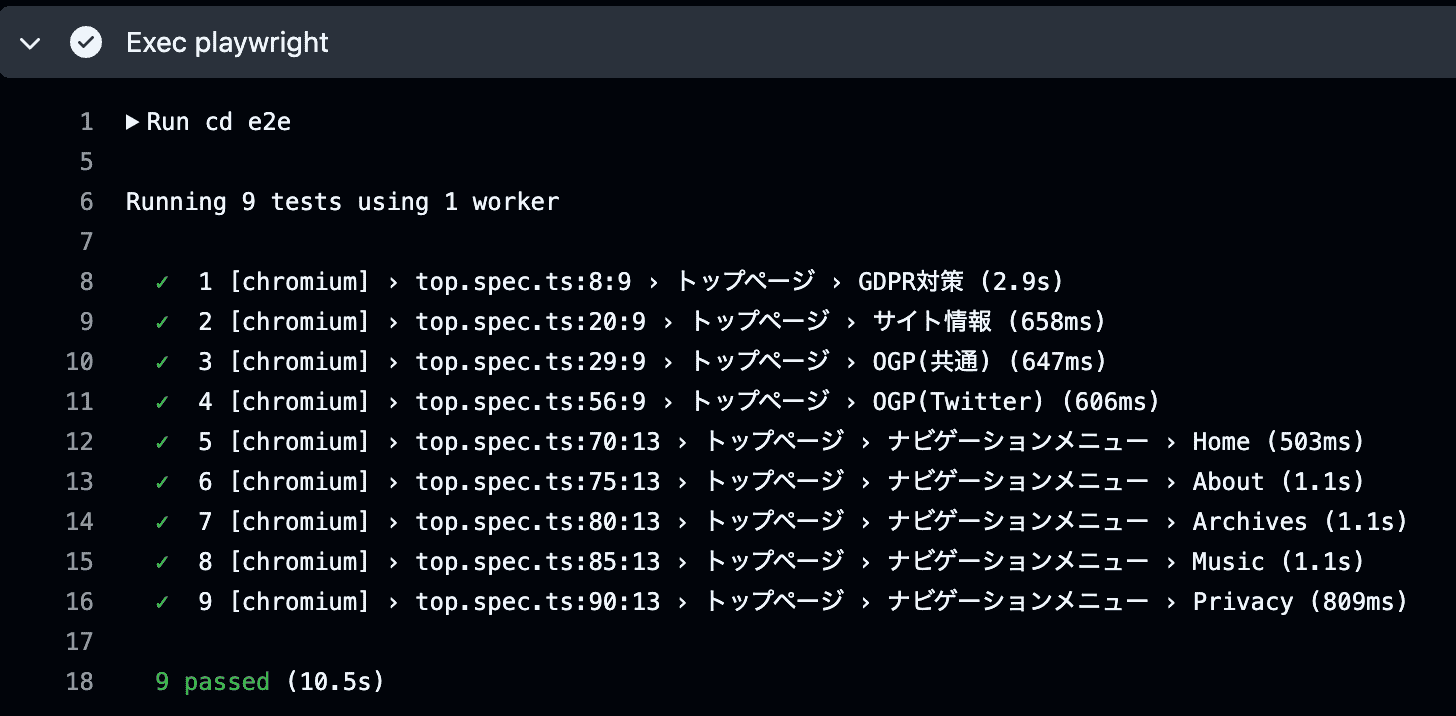Open the permalink for line number 12
Image resolution: width=1456 pixels, height=716 pixels.
pyautogui.click(x=79, y=442)
